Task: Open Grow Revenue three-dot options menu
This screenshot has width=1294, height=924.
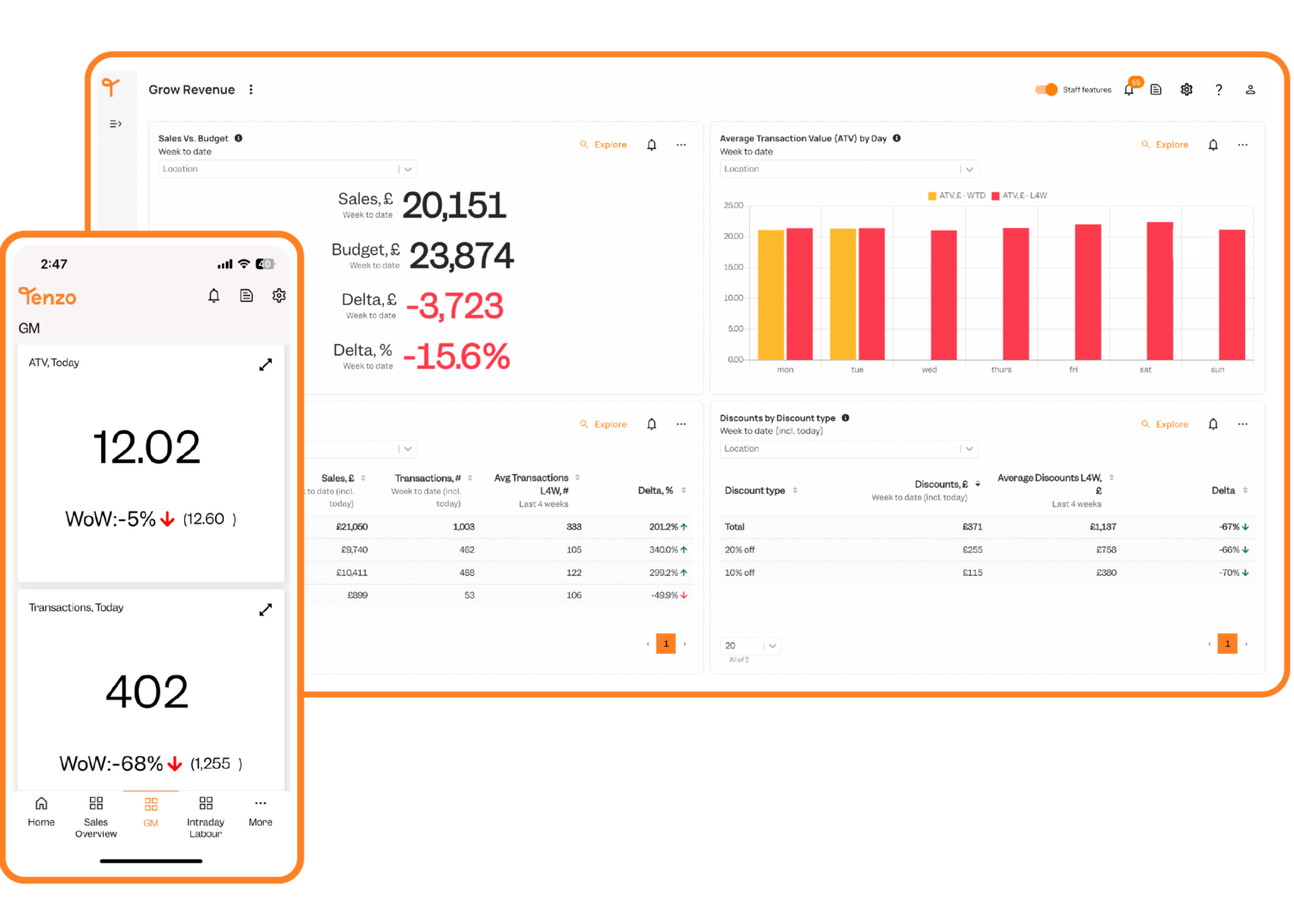Action: (251, 90)
